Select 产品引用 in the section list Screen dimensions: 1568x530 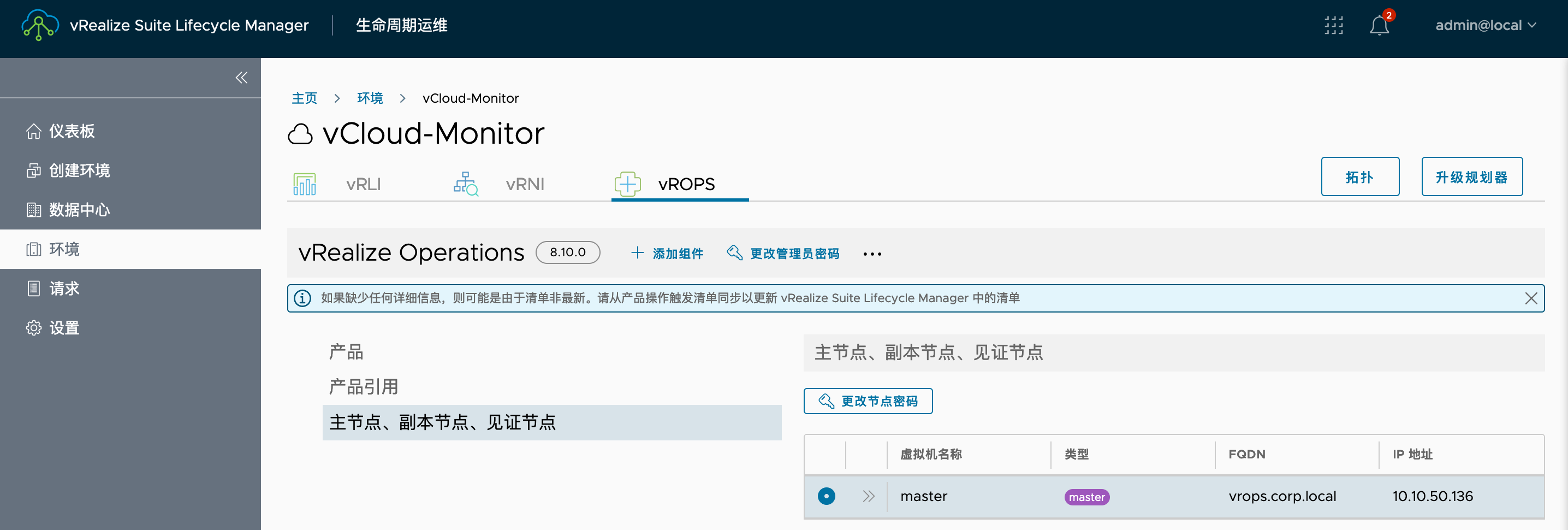(364, 387)
